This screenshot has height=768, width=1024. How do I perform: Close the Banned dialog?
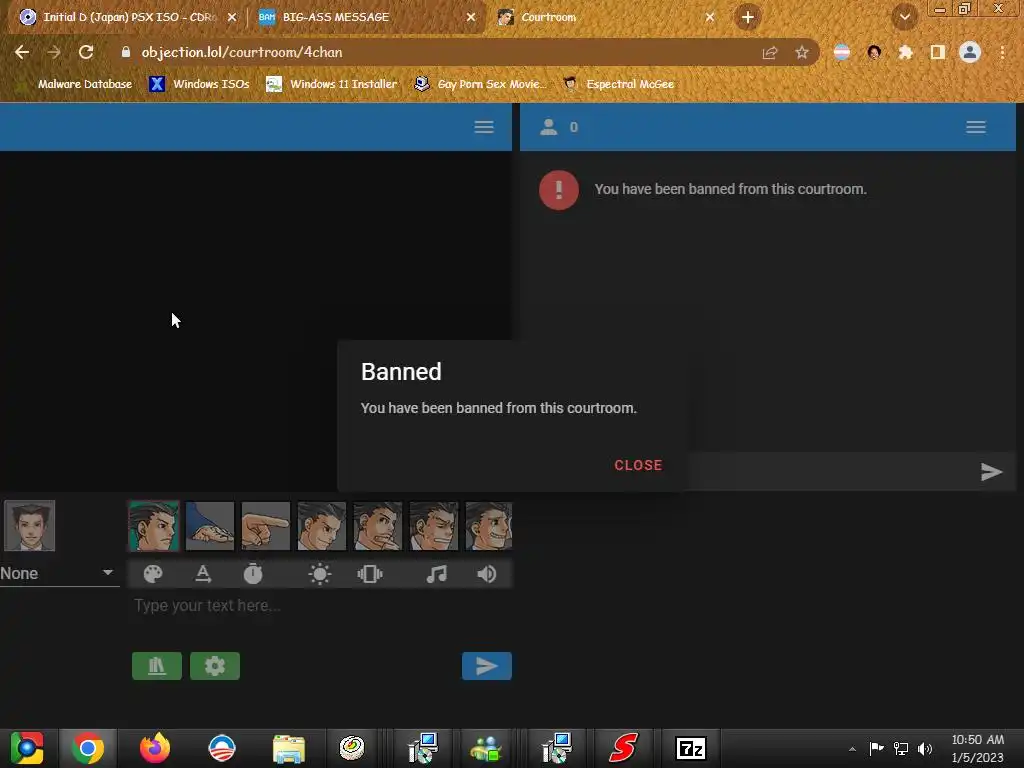pyautogui.click(x=638, y=465)
